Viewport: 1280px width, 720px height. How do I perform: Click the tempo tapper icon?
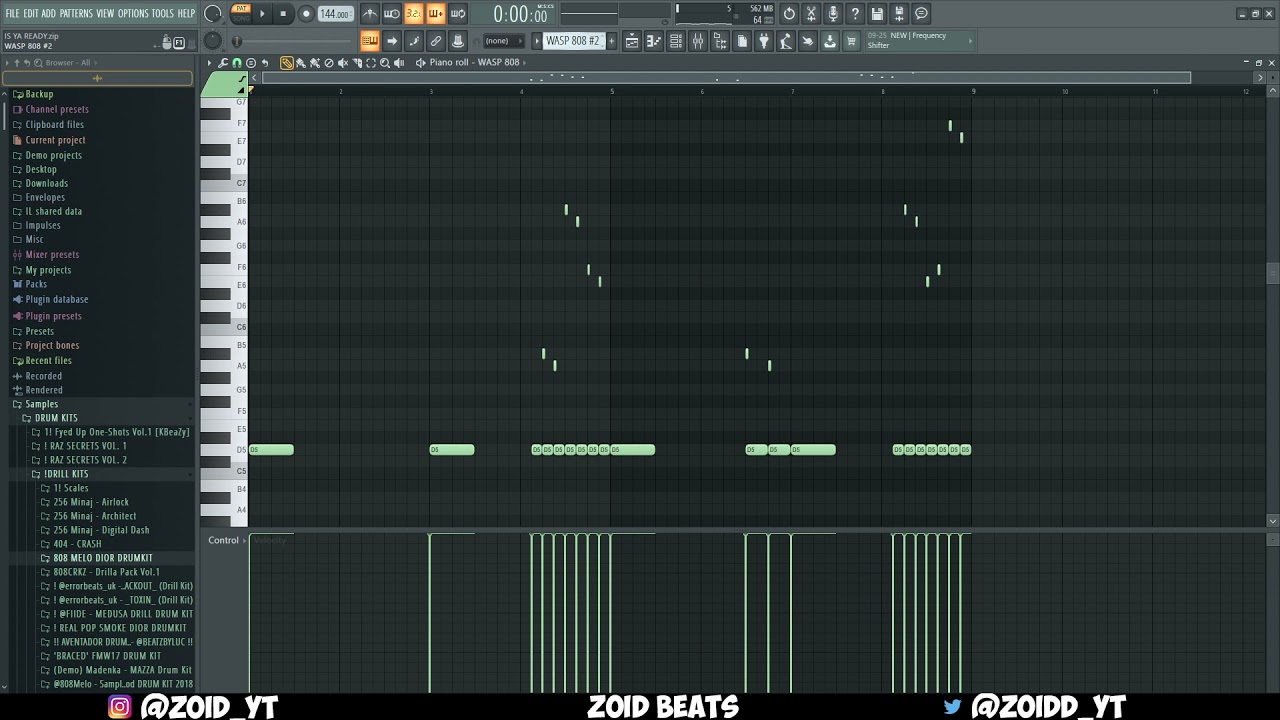pyautogui.click(x=786, y=41)
